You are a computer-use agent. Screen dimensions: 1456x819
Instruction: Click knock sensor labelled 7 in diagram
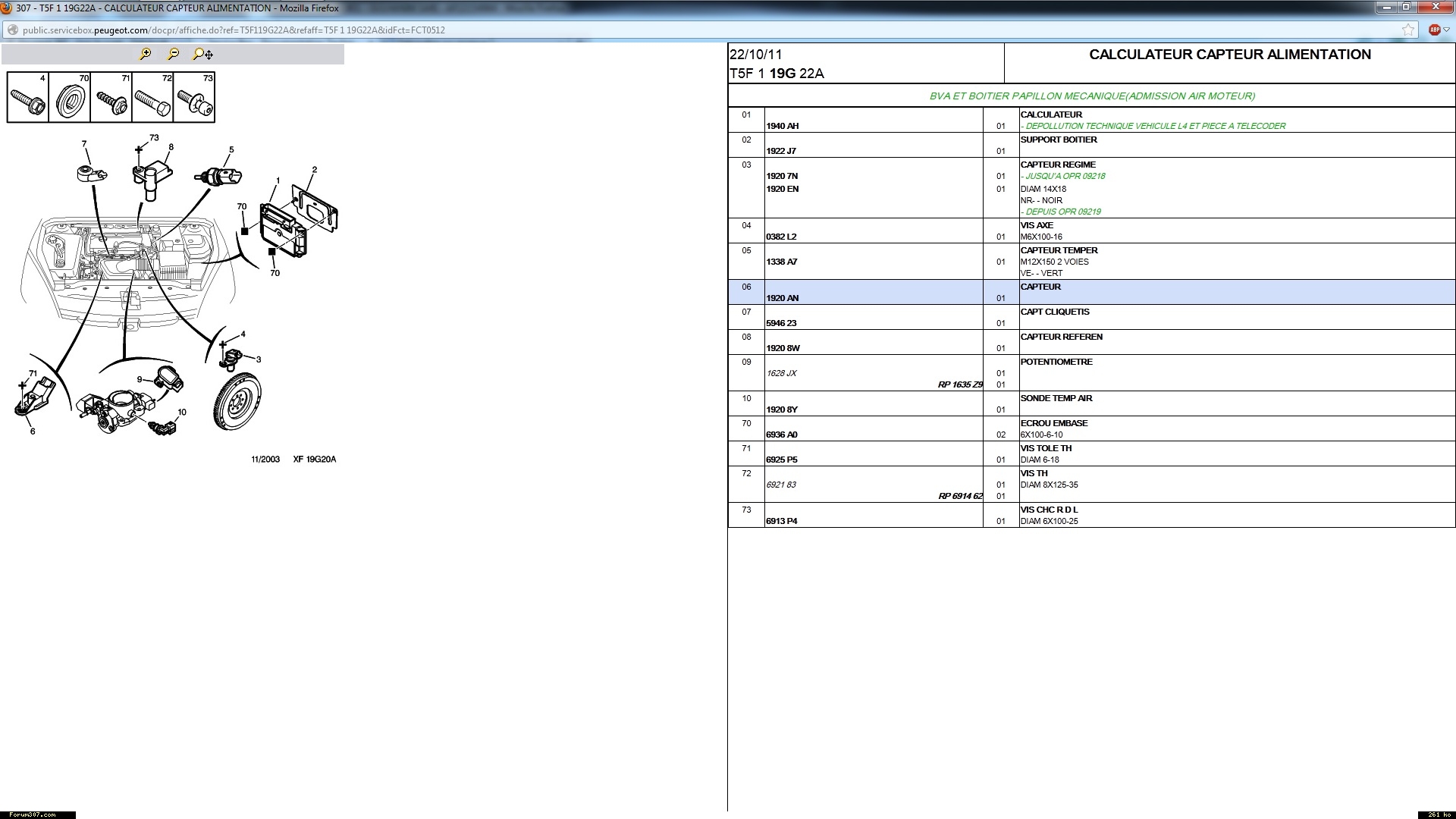(x=91, y=173)
